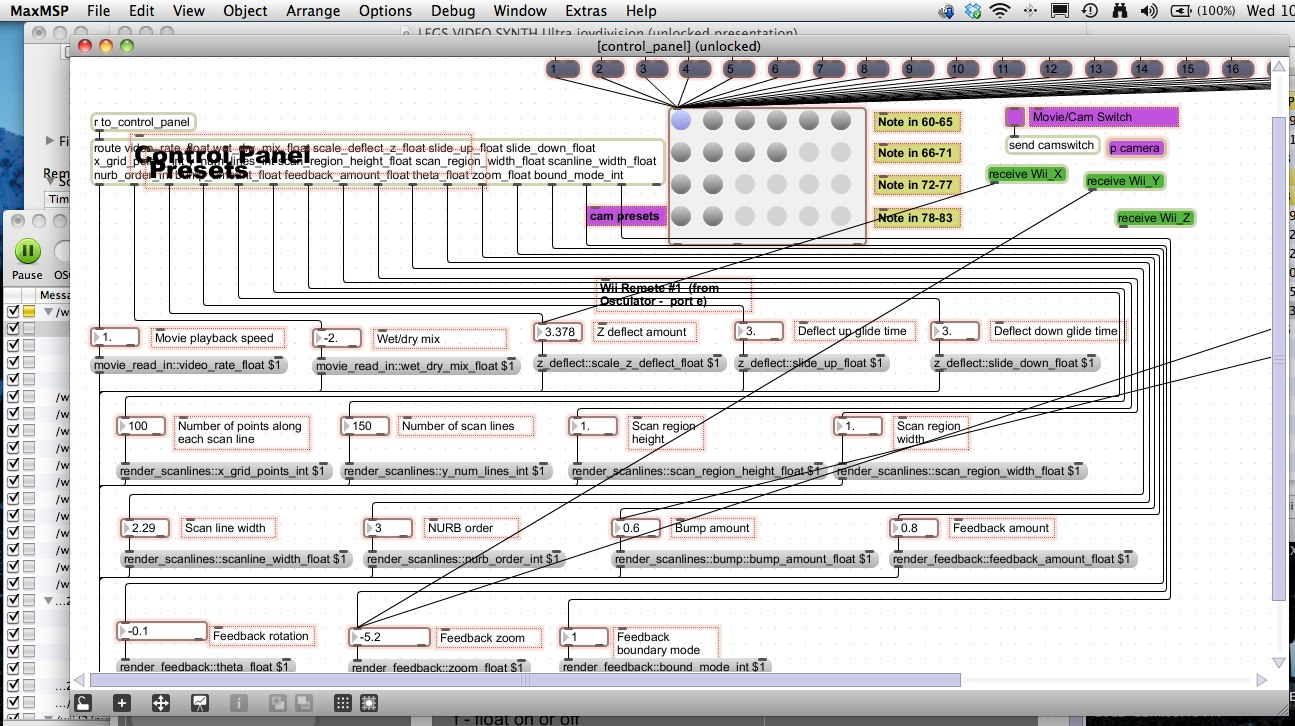Select the second preset in the top row

pyautogui.click(x=713, y=121)
